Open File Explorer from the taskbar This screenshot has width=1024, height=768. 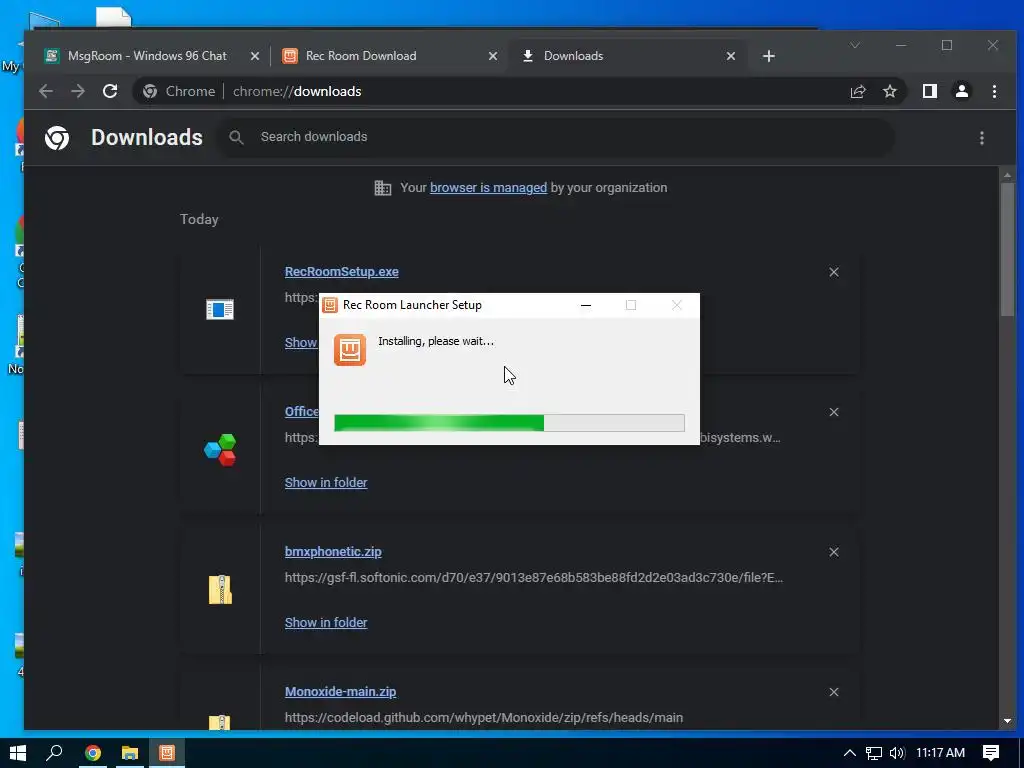click(129, 753)
